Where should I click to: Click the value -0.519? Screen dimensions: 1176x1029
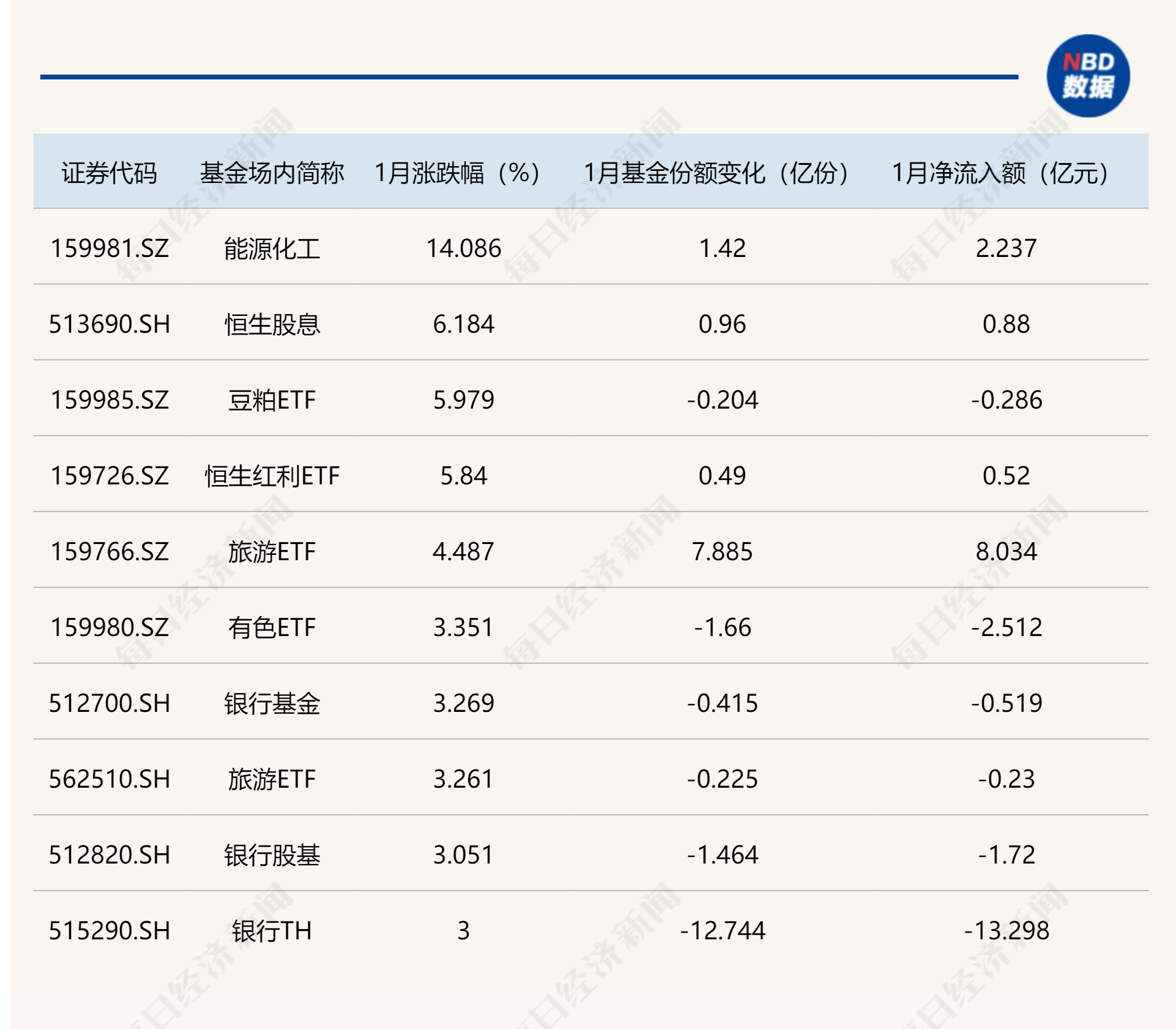[1006, 703]
